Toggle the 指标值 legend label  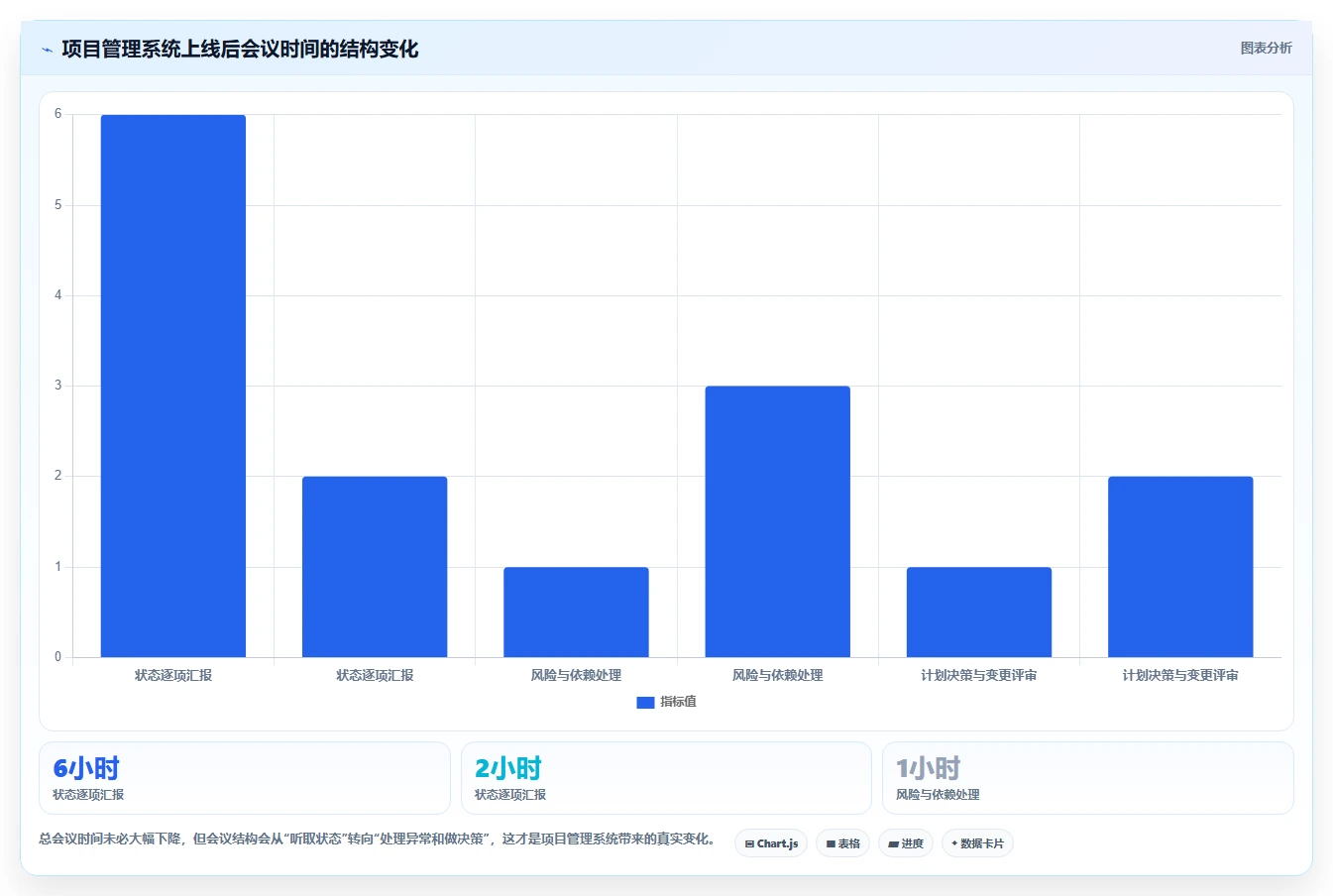(679, 702)
